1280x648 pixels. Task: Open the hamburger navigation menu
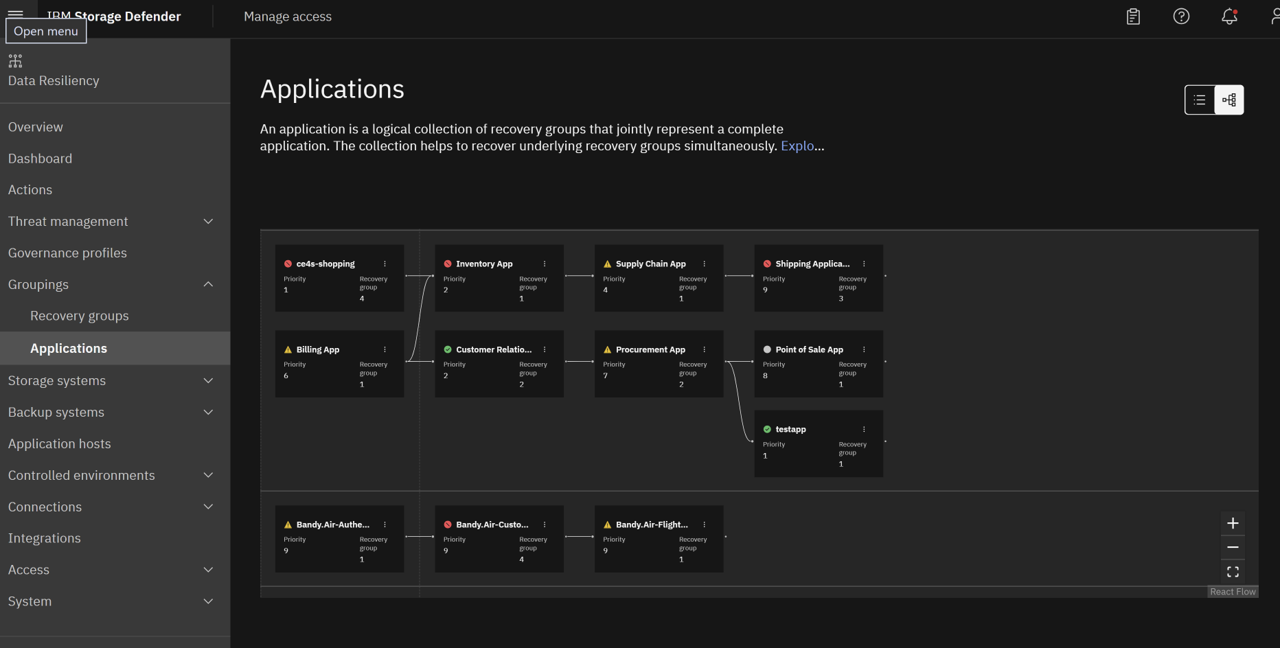[15, 13]
